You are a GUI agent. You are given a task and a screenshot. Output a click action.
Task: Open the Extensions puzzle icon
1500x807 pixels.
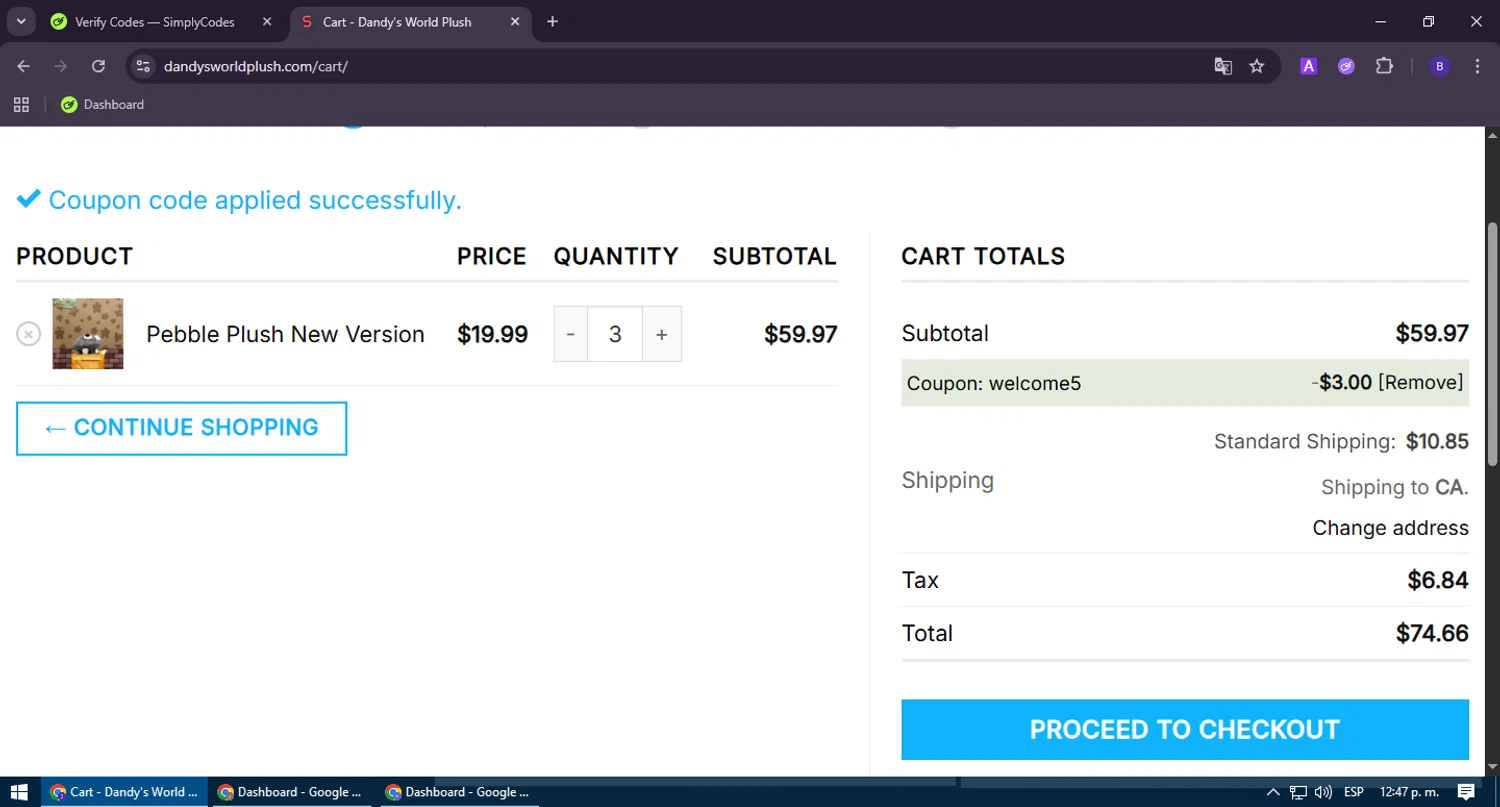click(x=1384, y=66)
